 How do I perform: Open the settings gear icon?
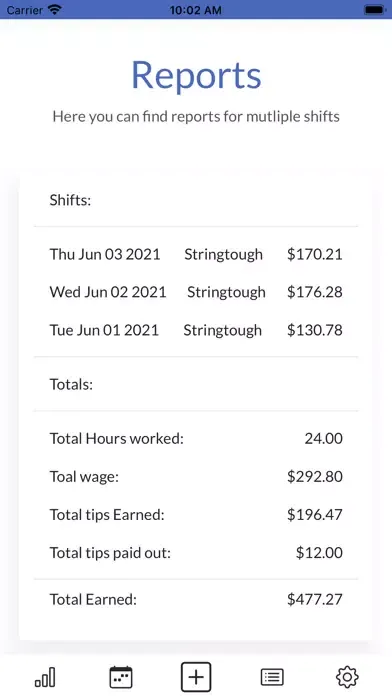(347, 677)
